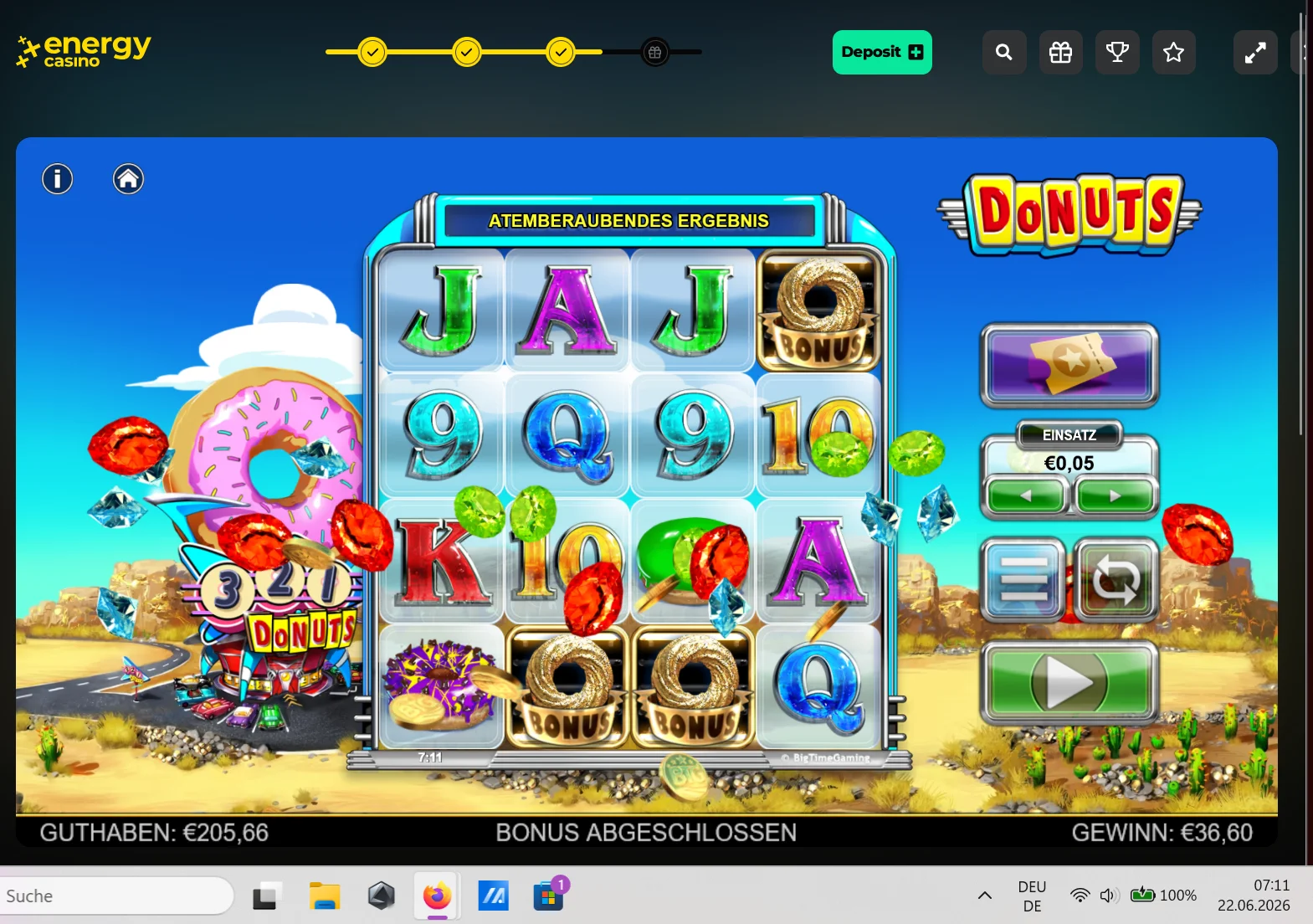Open clock and date 22.06.2026
Image resolution: width=1313 pixels, height=924 pixels.
click(1254, 896)
